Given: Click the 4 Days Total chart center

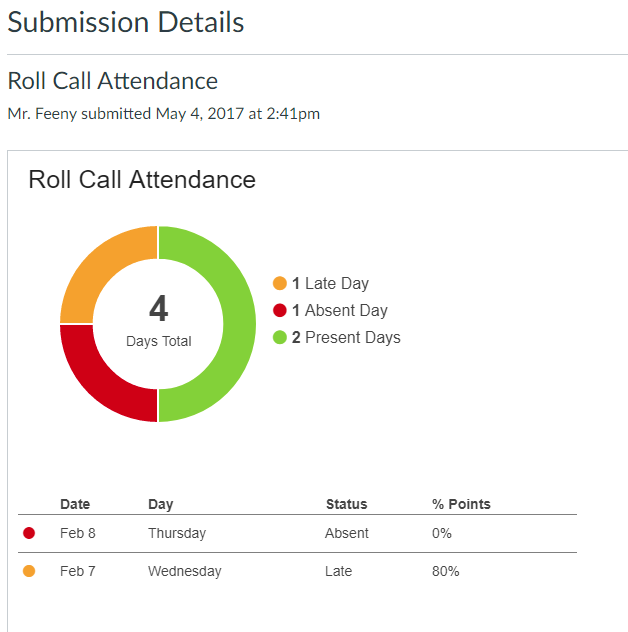Looking at the screenshot, I should point(158,320).
